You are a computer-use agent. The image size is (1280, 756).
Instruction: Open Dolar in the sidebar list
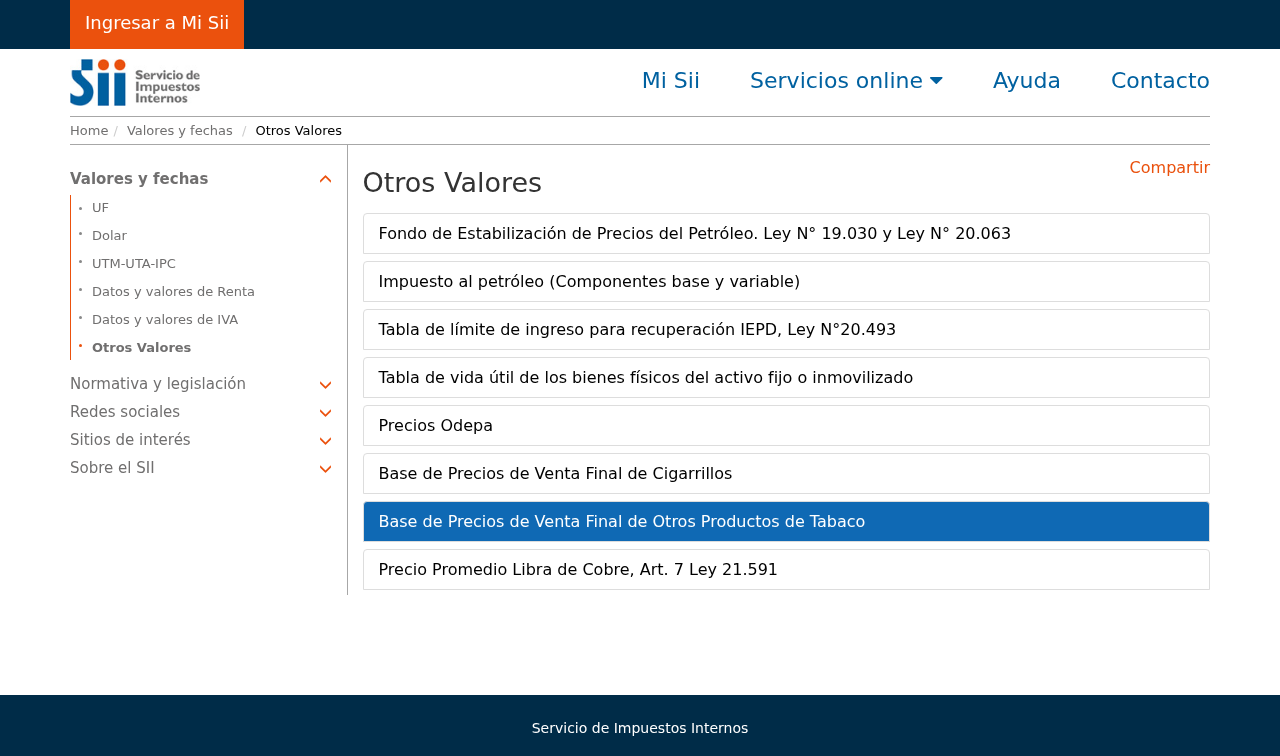pos(109,236)
